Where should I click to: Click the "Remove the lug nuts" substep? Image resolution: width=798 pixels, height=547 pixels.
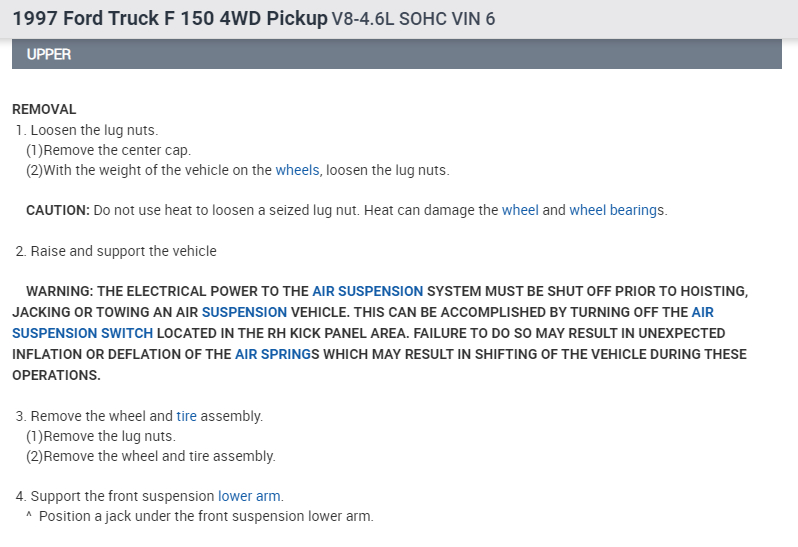pos(101,436)
